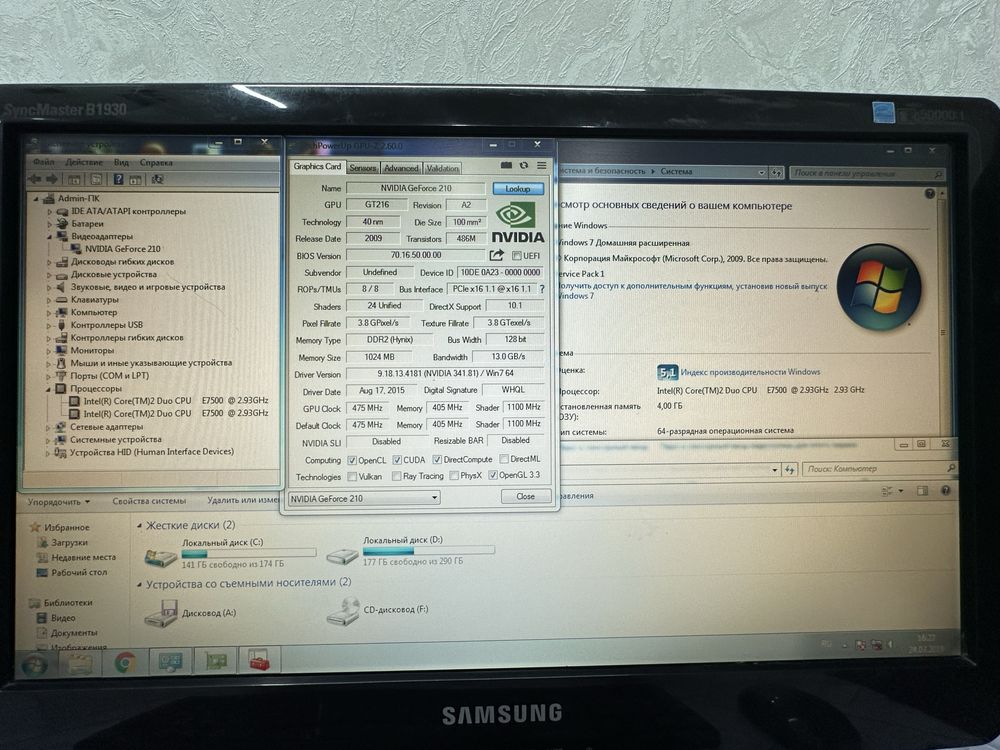
Task: Open the Действие menu
Action: pyautogui.click(x=84, y=163)
